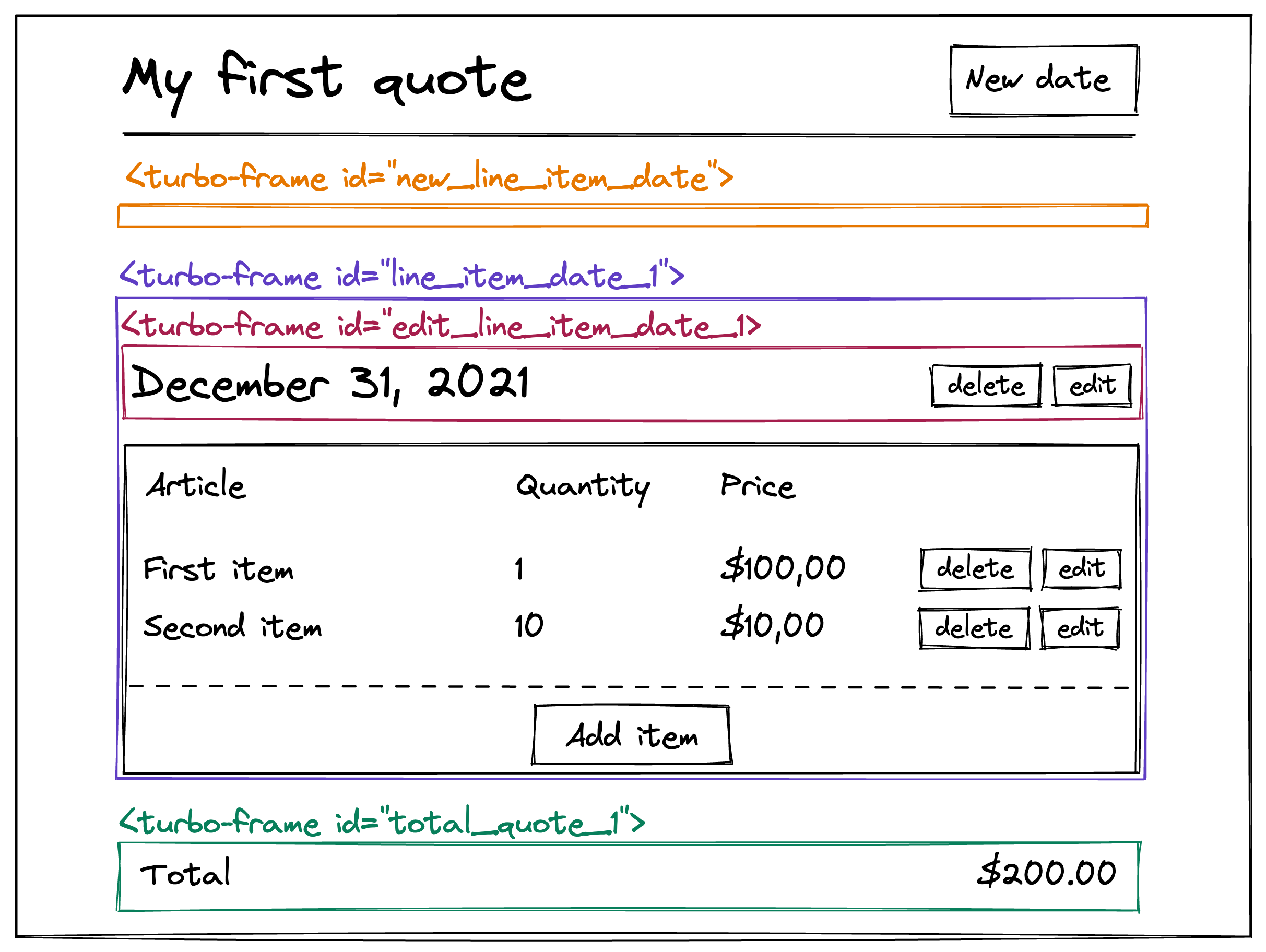Screen dimensions: 1266x952
Task: Click the Add item button
Action: (632, 735)
